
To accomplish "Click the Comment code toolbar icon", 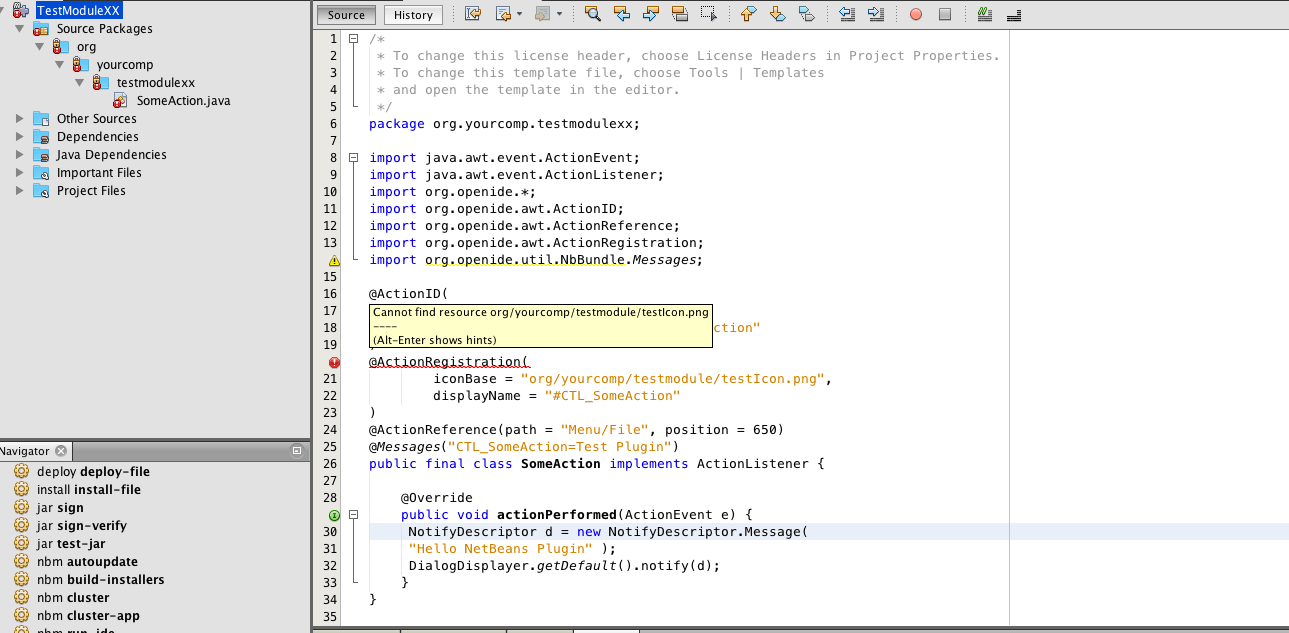I will pos(985,14).
